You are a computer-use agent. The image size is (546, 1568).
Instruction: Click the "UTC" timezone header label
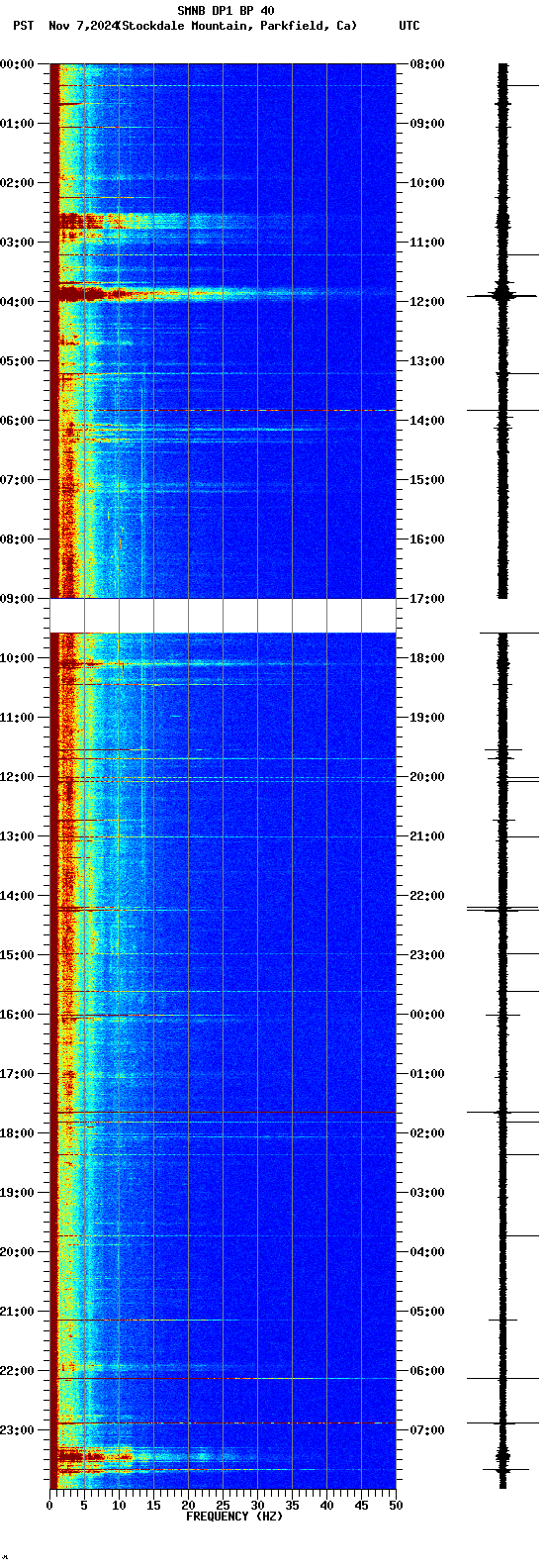409,26
